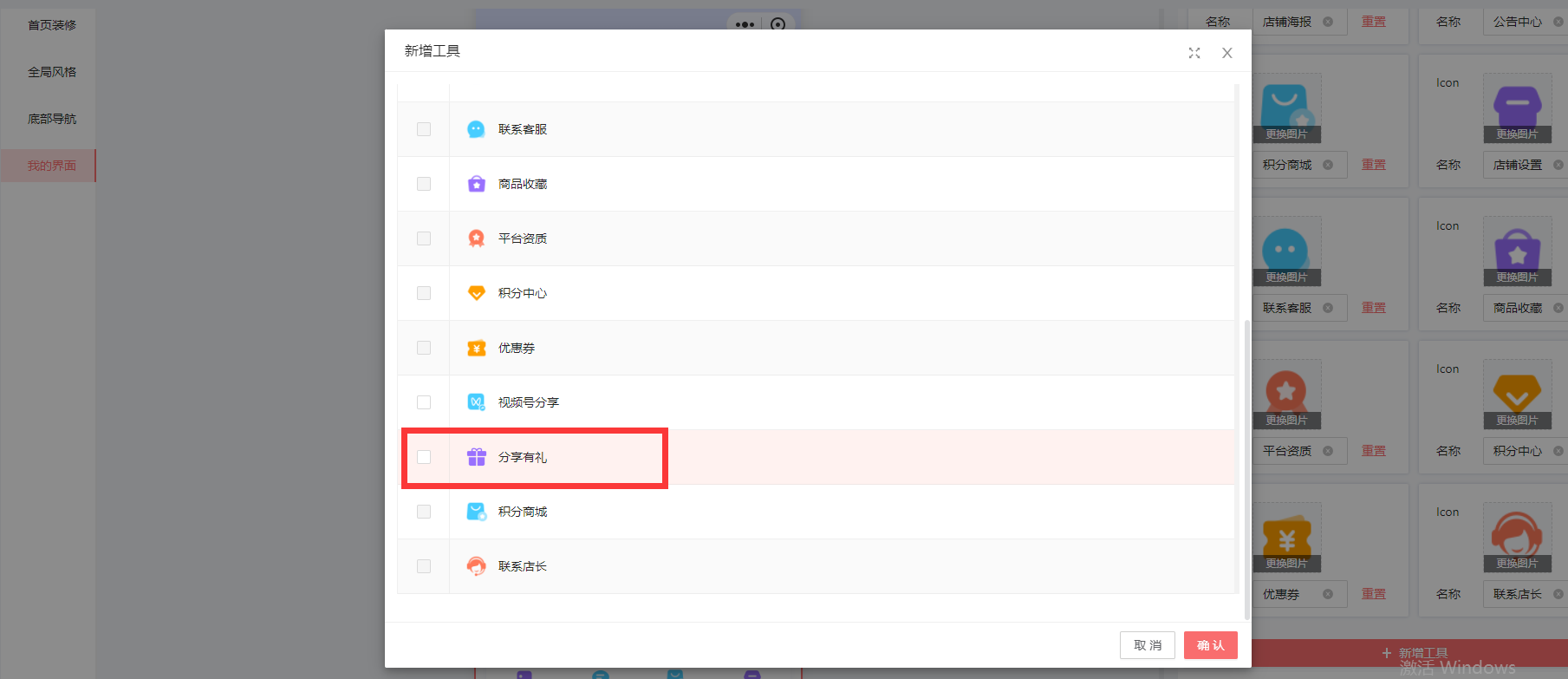The height and width of the screenshot is (679, 1568).
Task: Click the 平台资质 red badge icon
Action: [476, 238]
